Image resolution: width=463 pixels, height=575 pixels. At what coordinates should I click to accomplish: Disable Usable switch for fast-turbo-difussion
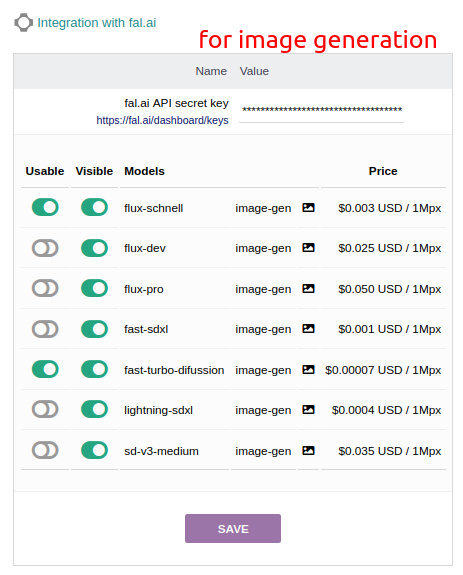click(x=45, y=369)
